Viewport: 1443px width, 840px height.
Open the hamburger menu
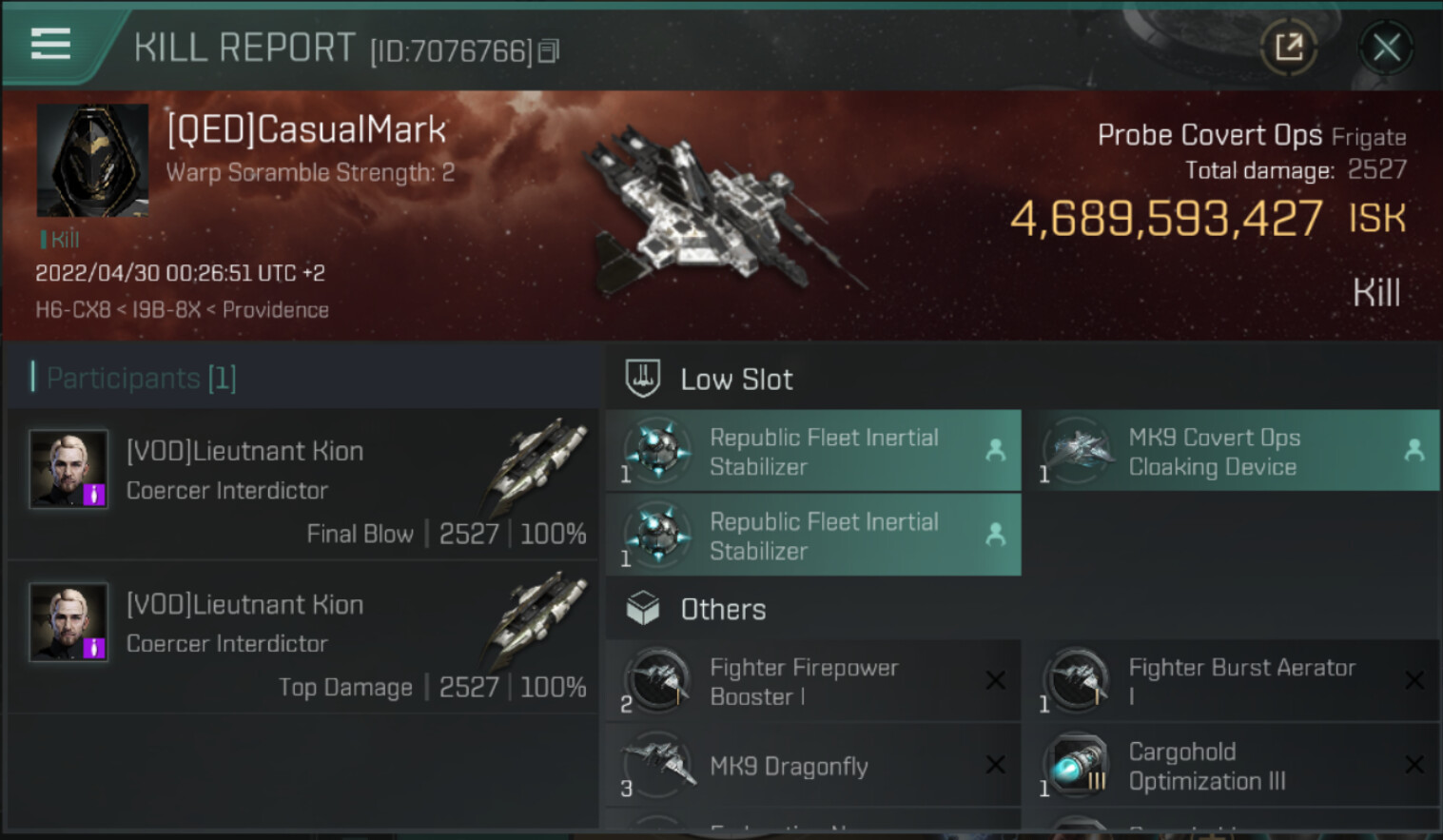pyautogui.click(x=50, y=44)
